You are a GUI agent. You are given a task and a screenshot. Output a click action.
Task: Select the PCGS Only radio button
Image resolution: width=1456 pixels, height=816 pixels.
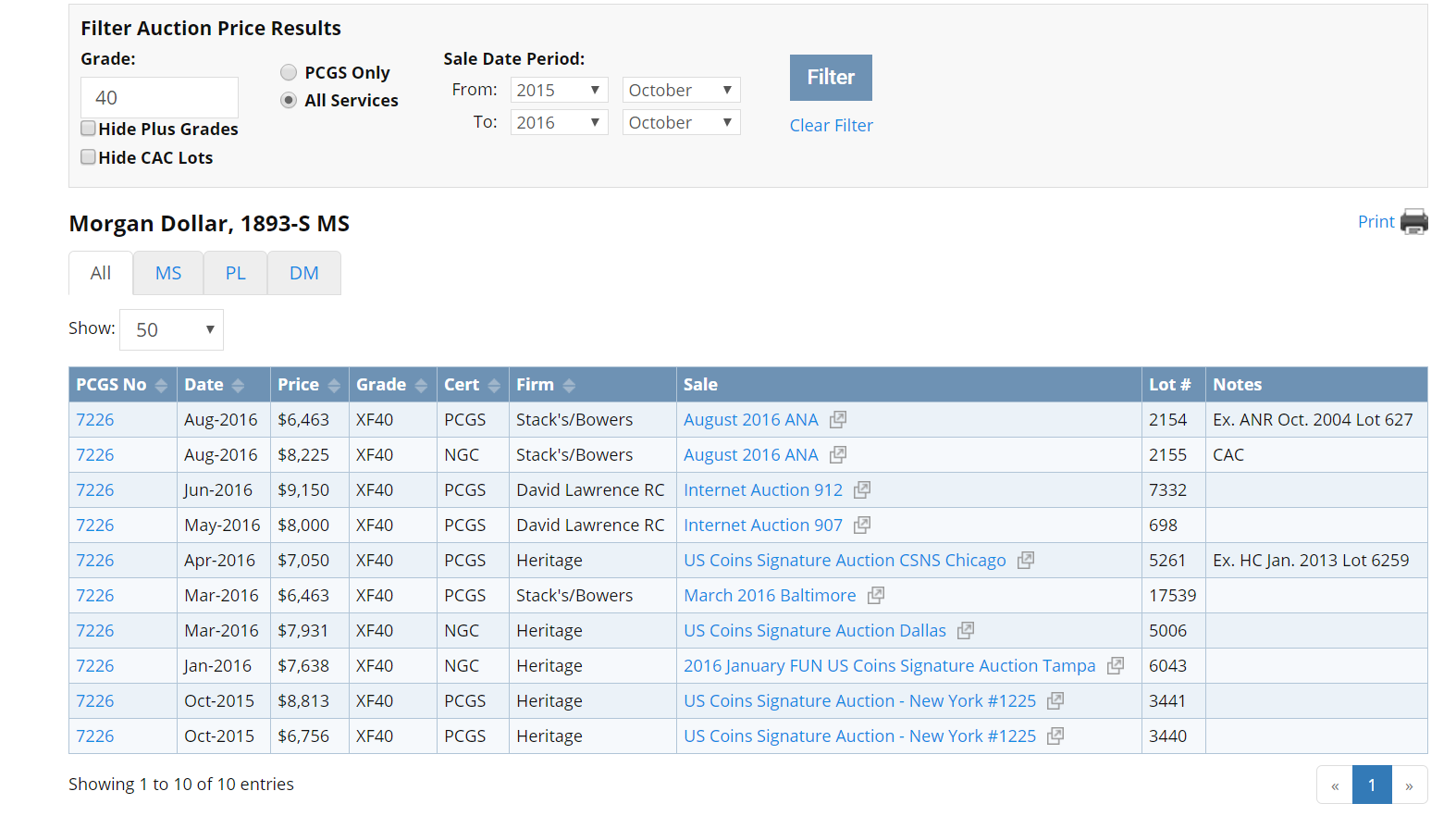tap(289, 72)
